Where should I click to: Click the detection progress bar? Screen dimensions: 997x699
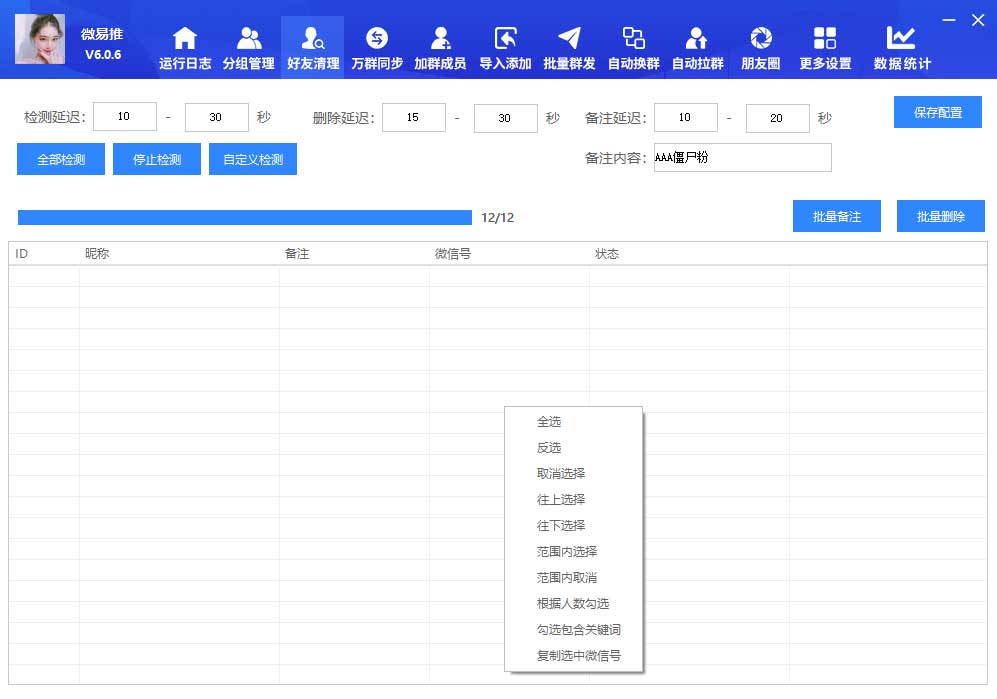[x=244, y=217]
